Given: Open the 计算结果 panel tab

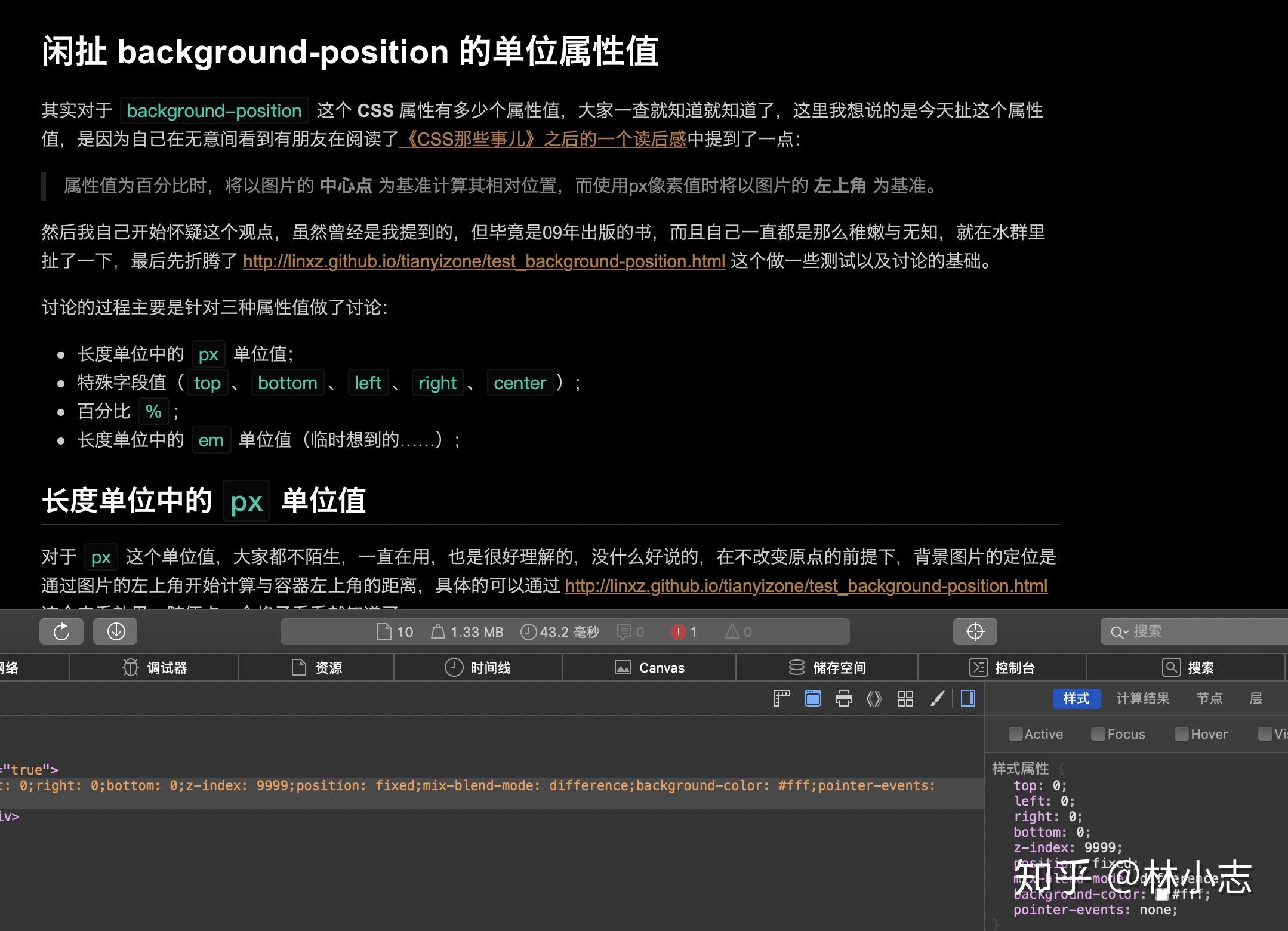Looking at the screenshot, I should [x=1142, y=698].
